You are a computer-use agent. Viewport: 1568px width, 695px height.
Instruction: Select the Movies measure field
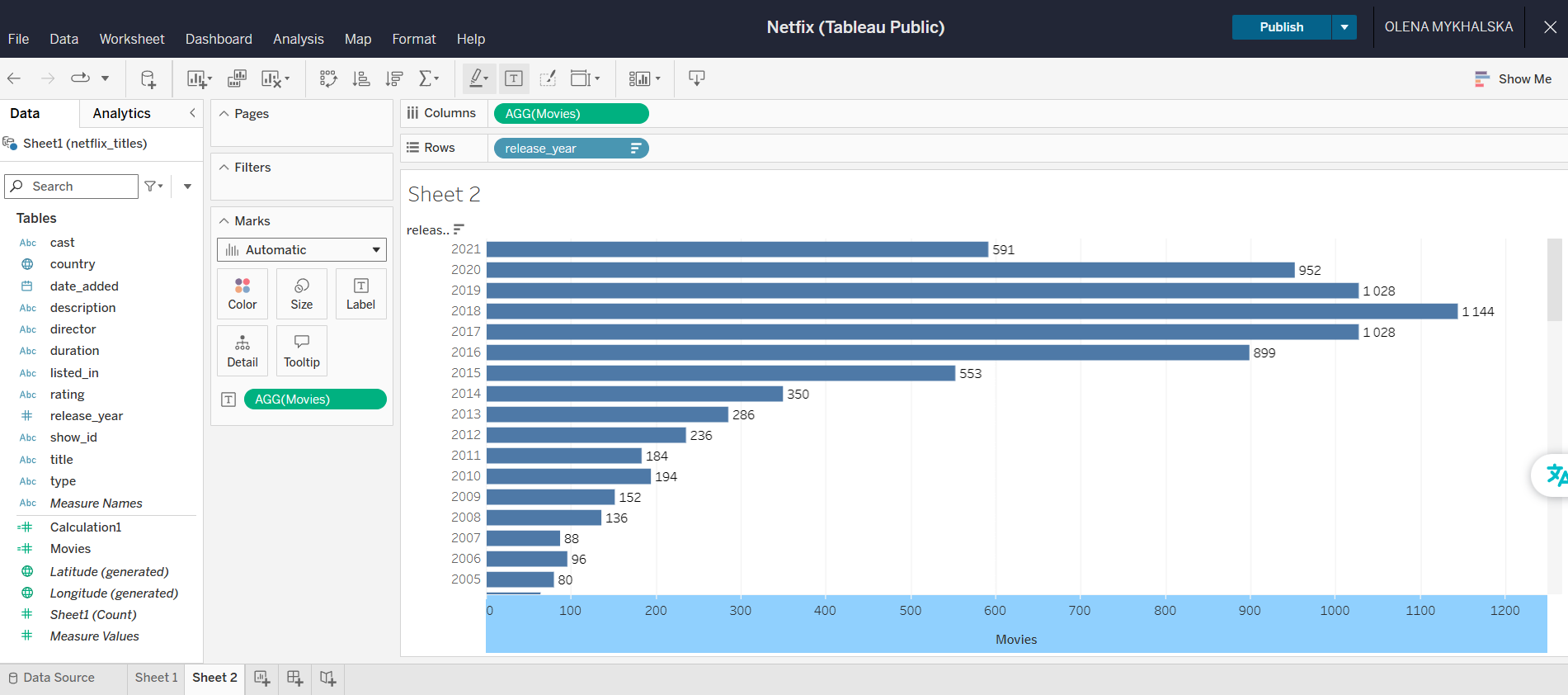click(x=70, y=549)
